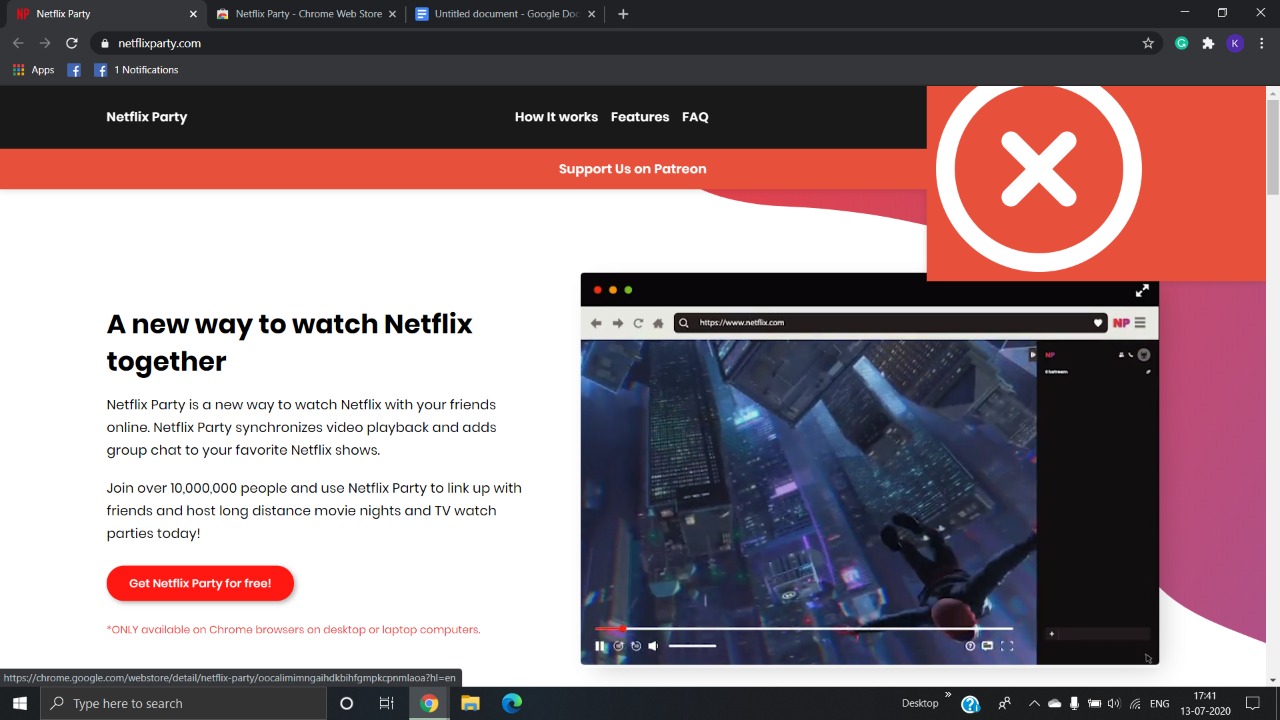Bookmark this page with the star icon
The width and height of the screenshot is (1280, 720).
(1148, 43)
